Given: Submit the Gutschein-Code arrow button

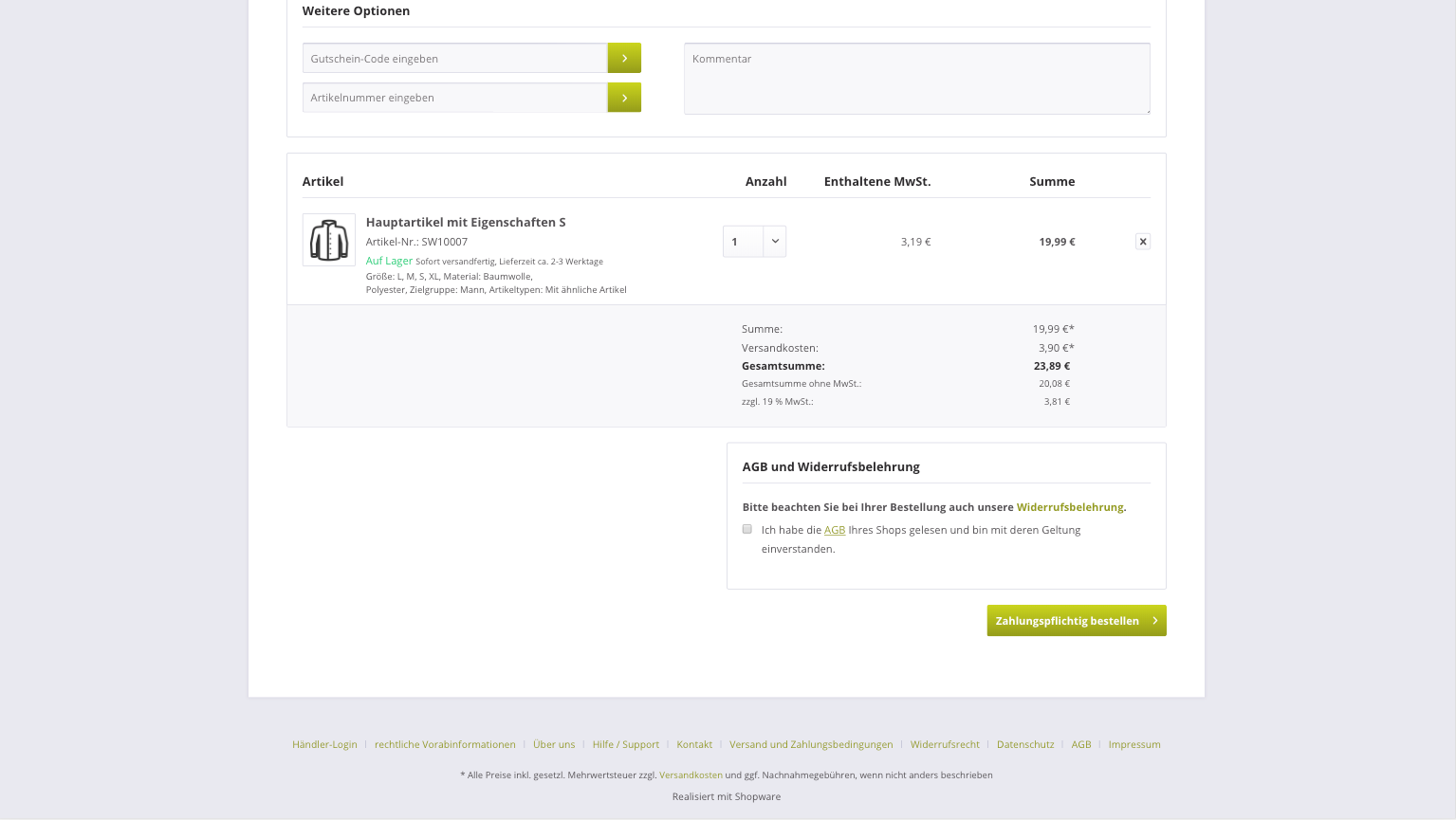Looking at the screenshot, I should [x=624, y=58].
